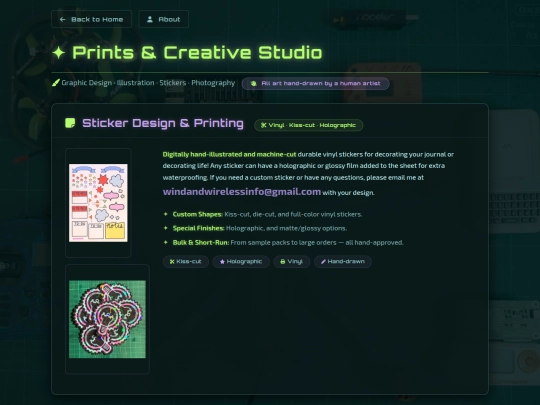
Task: Click the Hand-drawn tag chip
Action: tap(343, 261)
